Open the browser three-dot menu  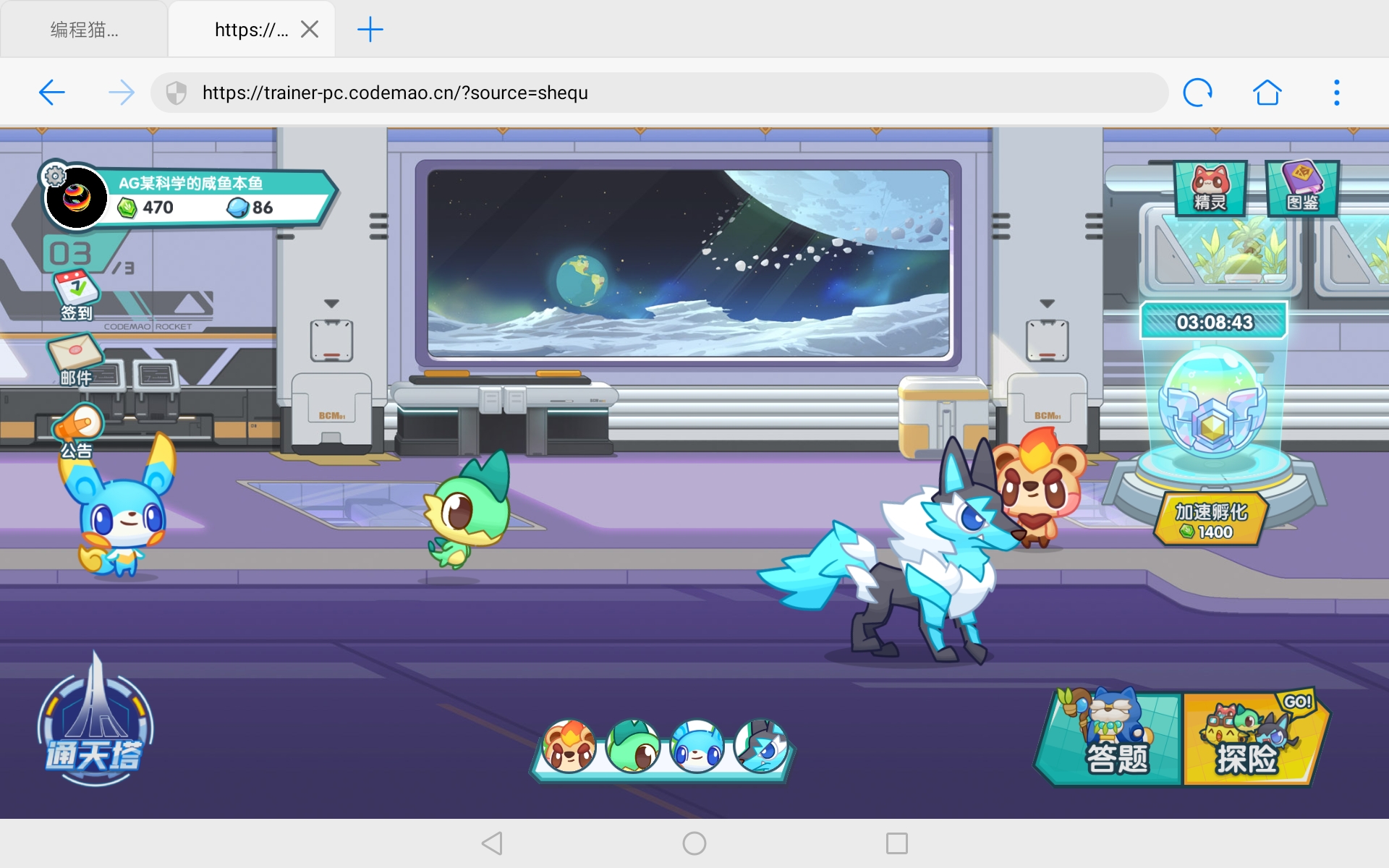click(x=1336, y=93)
